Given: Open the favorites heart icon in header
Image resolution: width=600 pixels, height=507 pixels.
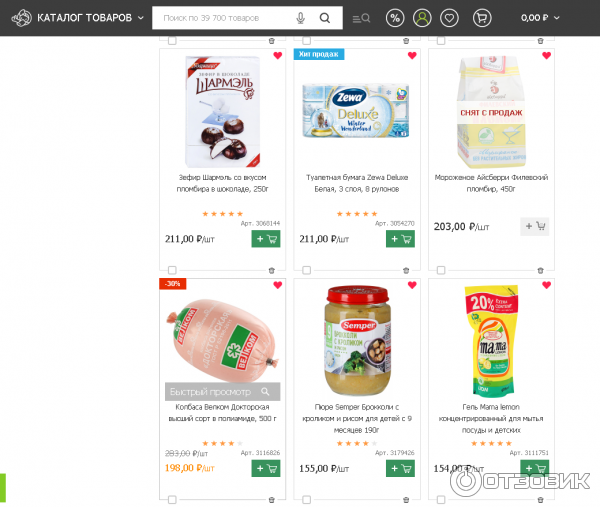Looking at the screenshot, I should pos(450,18).
